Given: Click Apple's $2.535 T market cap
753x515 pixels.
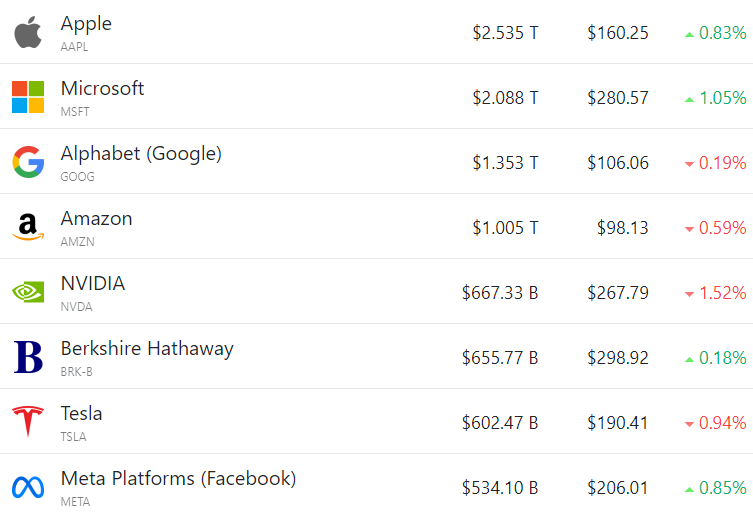Looking at the screenshot, I should [x=505, y=33].
